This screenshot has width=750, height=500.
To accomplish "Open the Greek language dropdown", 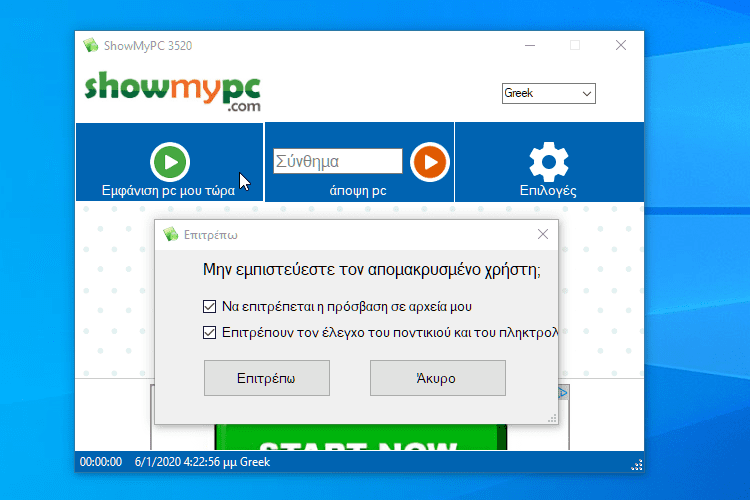I will click(x=549, y=93).
